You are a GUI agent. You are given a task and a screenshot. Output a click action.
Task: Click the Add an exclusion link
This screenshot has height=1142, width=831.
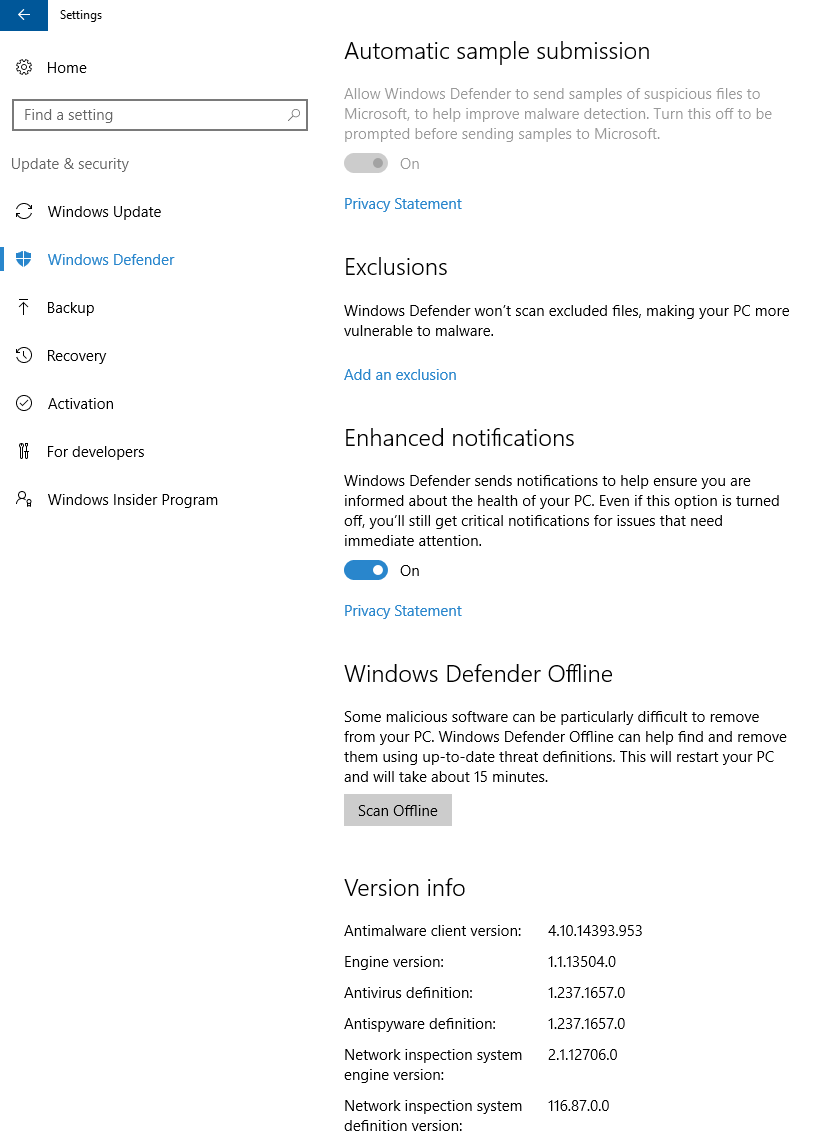click(400, 375)
